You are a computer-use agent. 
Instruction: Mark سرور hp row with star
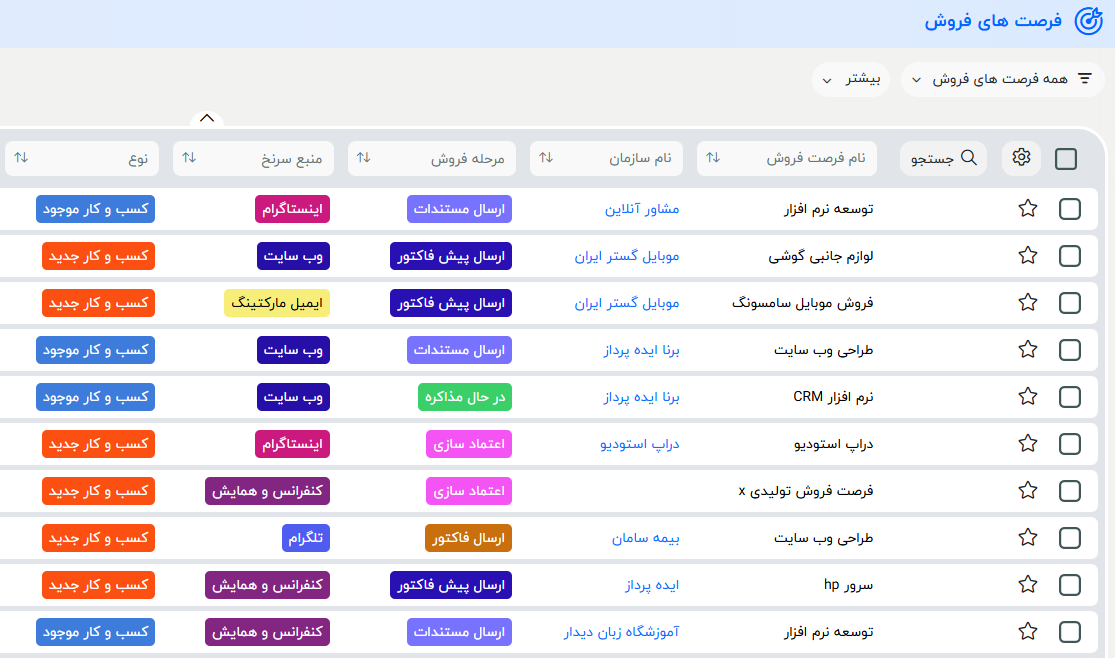[x=1028, y=585]
